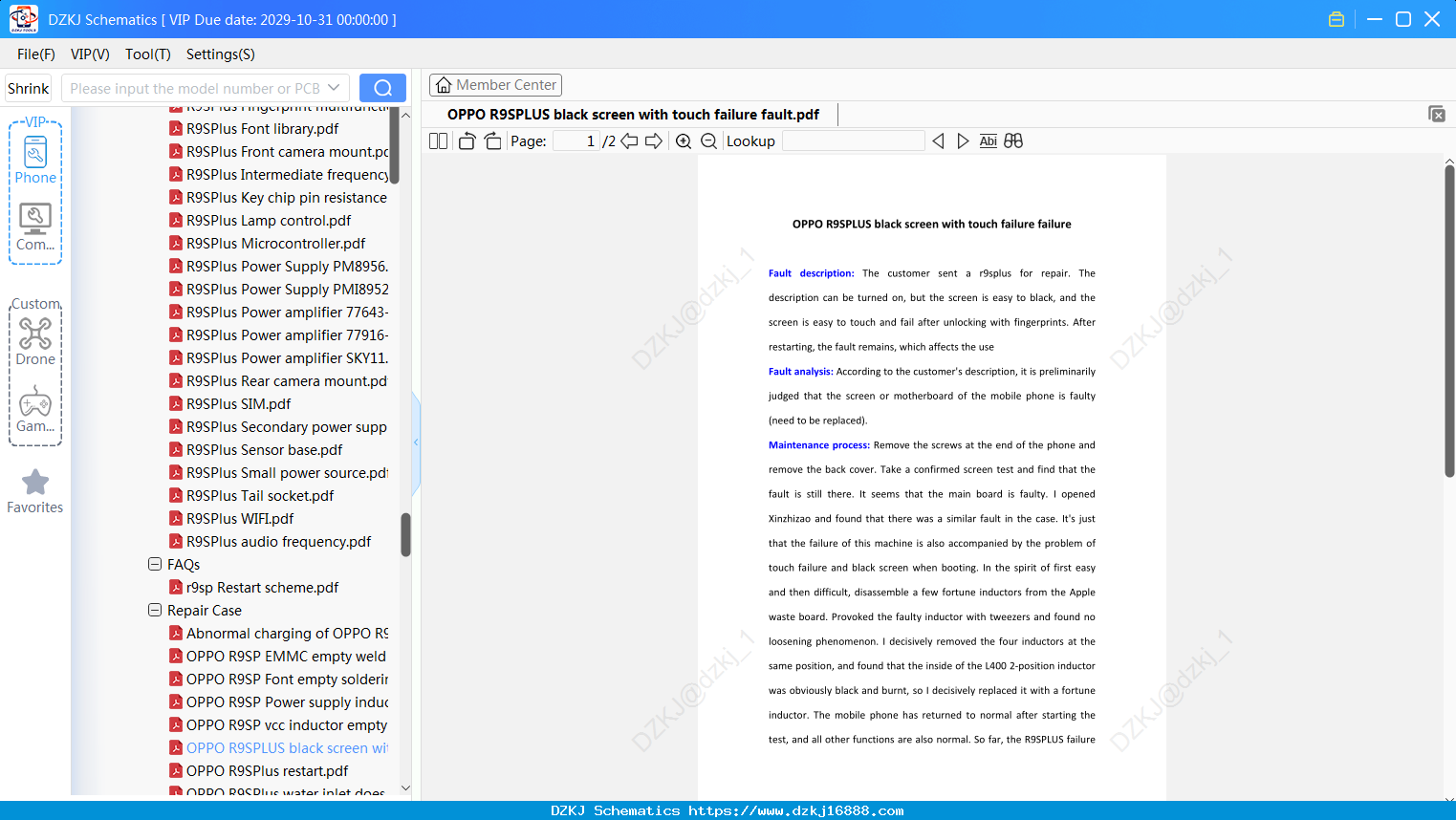Close the open PDF tab panel
1456x820 pixels.
[x=1437, y=114]
